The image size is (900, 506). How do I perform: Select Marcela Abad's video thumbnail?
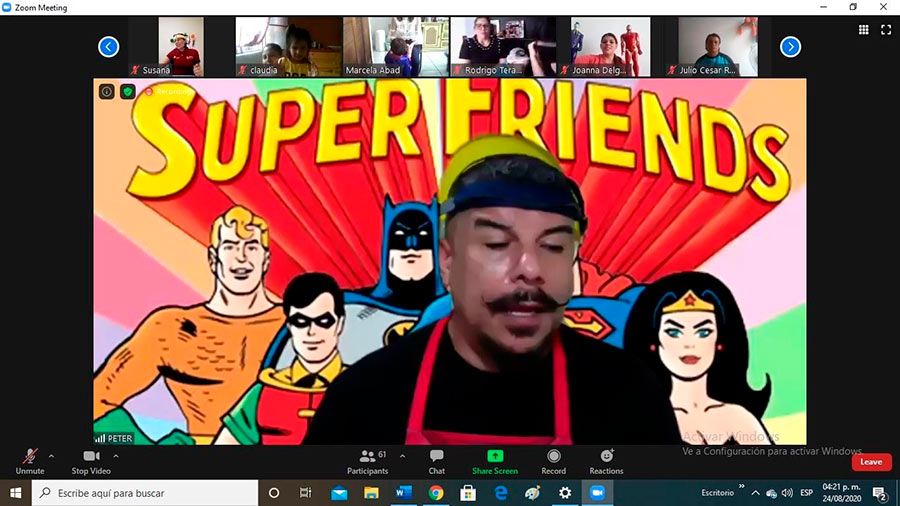(396, 46)
